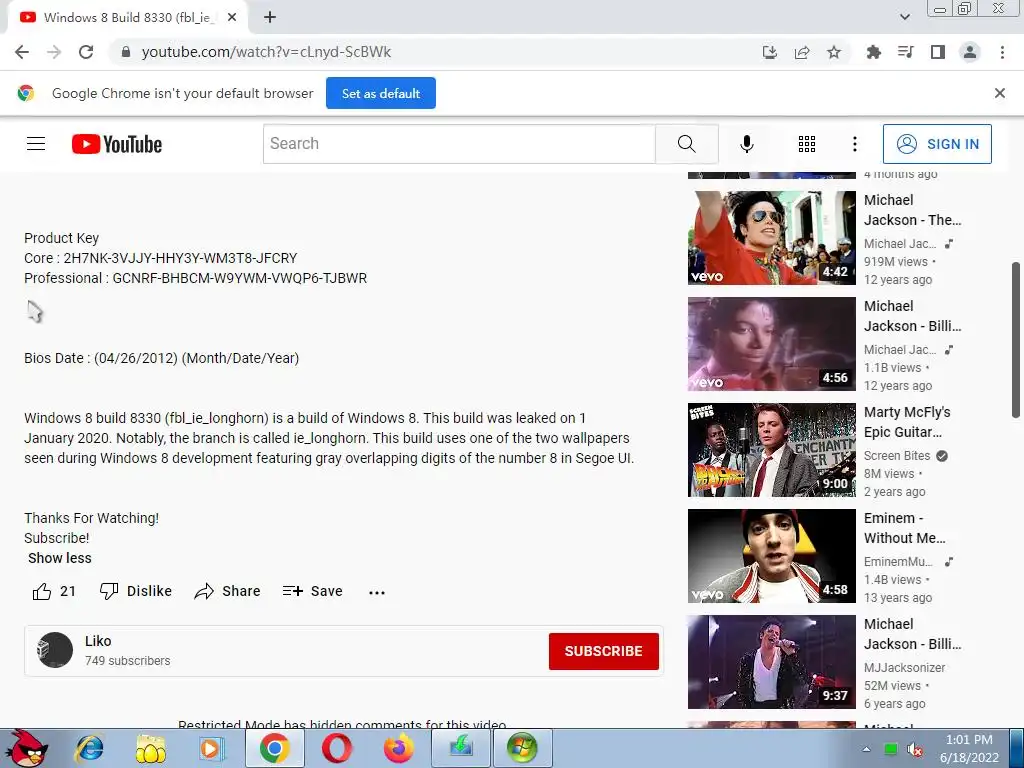Click the Marty McFly's Epic Guitar title

pos(907,422)
